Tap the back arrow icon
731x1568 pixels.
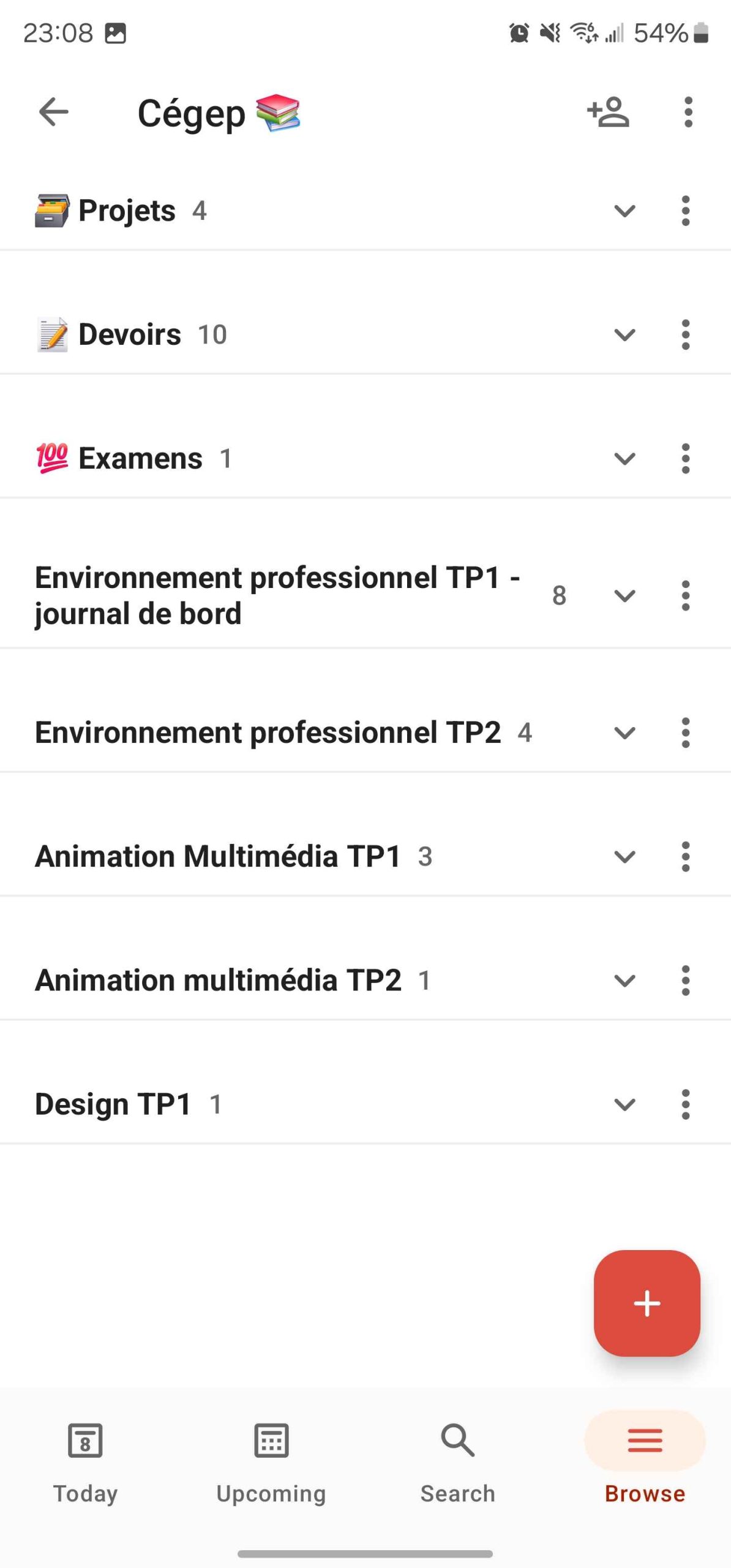tap(54, 113)
